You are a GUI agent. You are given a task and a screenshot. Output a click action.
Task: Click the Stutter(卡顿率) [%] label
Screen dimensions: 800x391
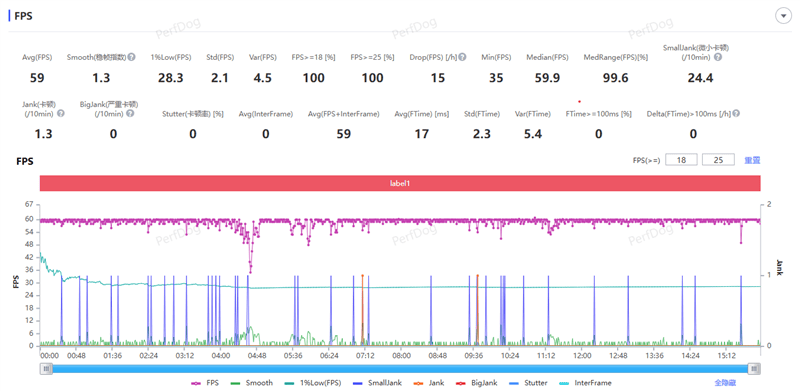point(192,114)
